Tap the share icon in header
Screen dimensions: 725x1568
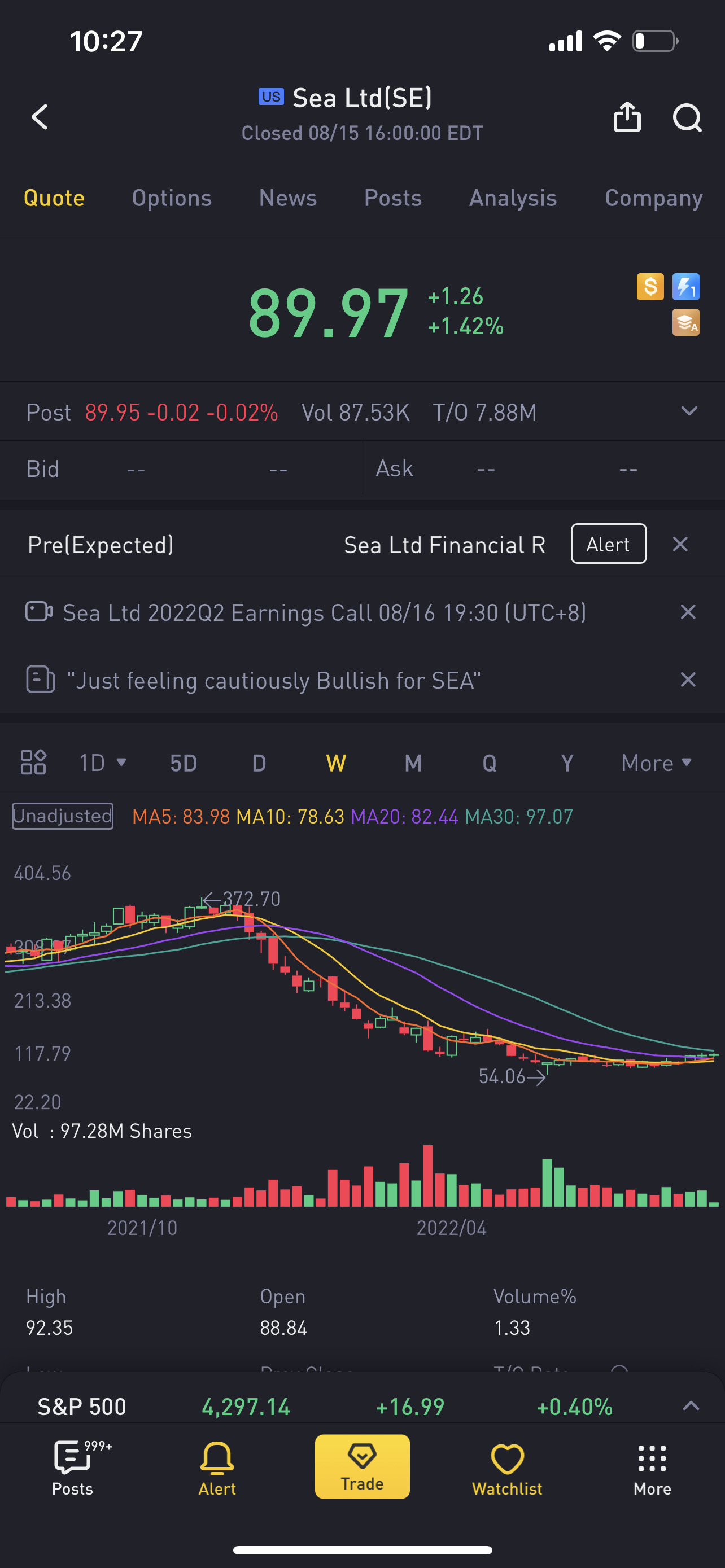627,117
